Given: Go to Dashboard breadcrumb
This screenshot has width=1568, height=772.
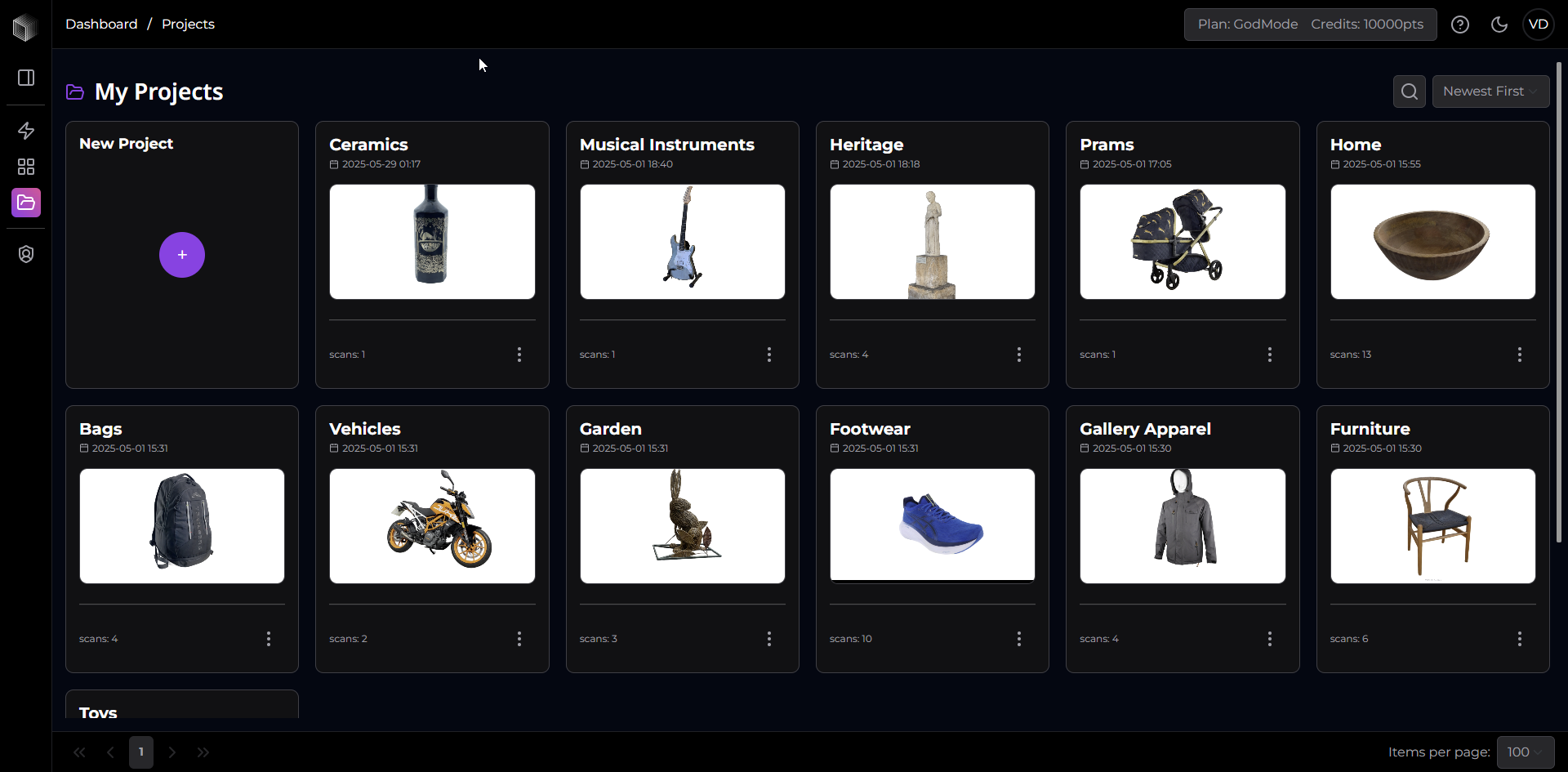Looking at the screenshot, I should click(101, 25).
